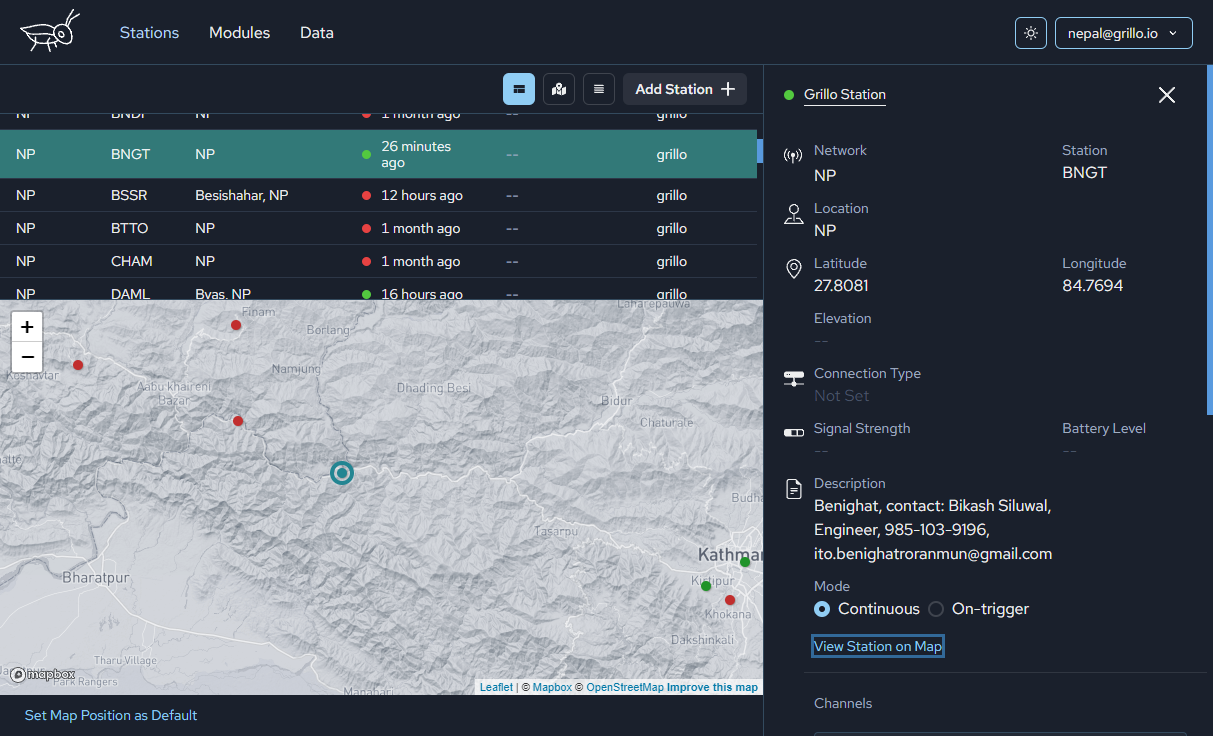This screenshot has width=1213, height=736.
Task: Click View Station on Map button
Action: tap(878, 646)
